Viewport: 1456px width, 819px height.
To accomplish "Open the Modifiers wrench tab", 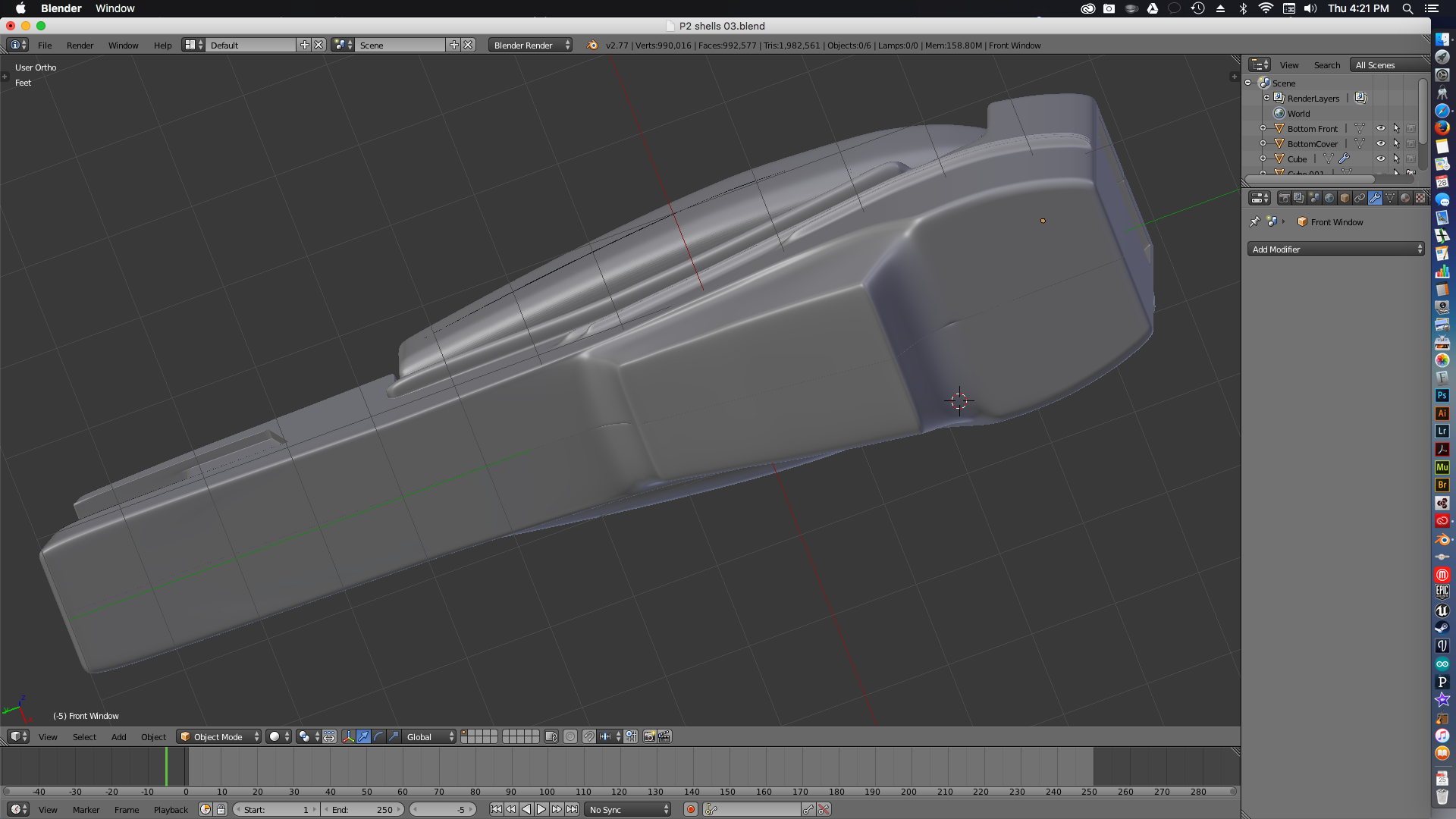I will coord(1375,198).
